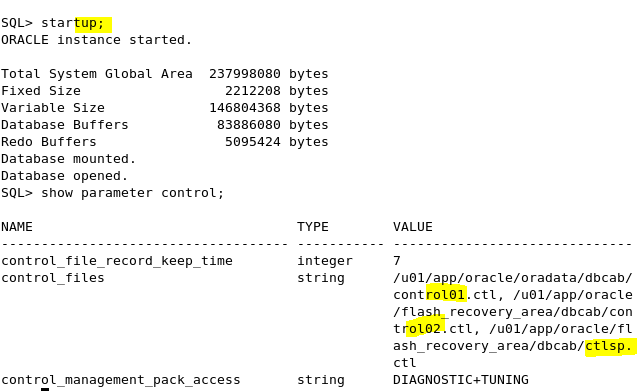This screenshot has height=391, width=637.
Task: Click the control_file_record_keep_time parameter name
Action: coord(117,261)
